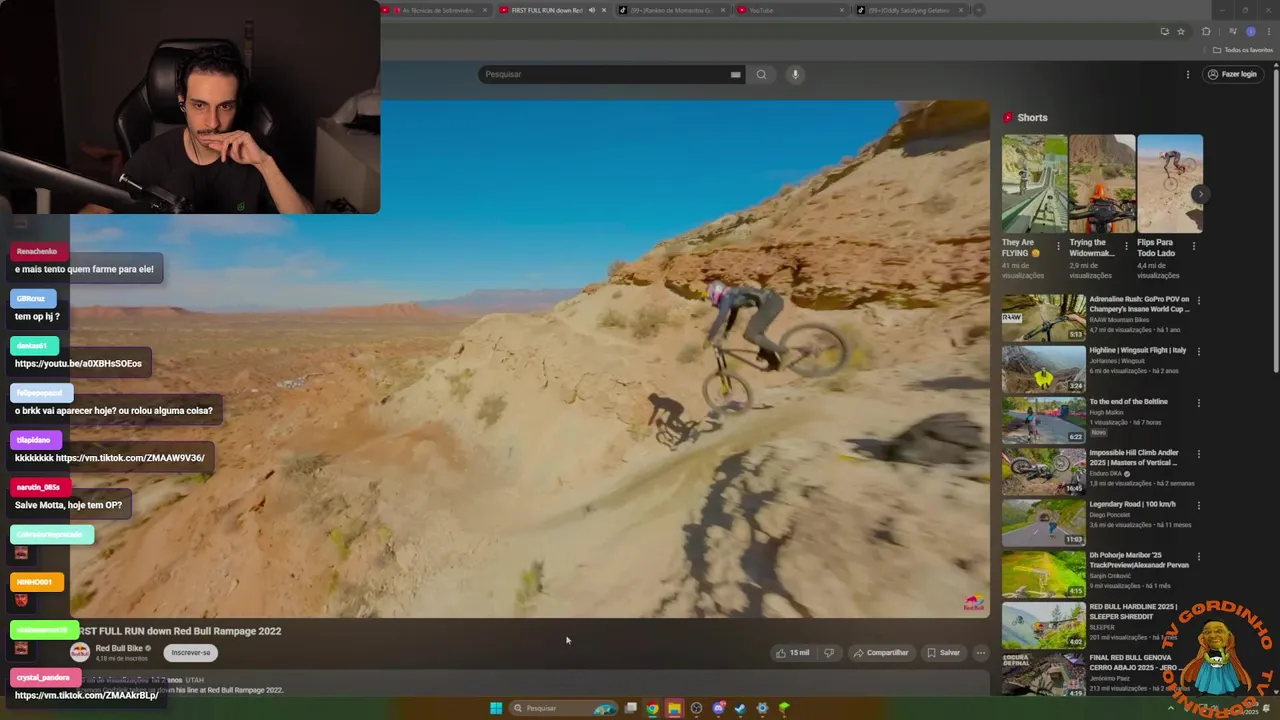
Task: Bookmark page with star icon in address bar
Action: click(x=1181, y=32)
